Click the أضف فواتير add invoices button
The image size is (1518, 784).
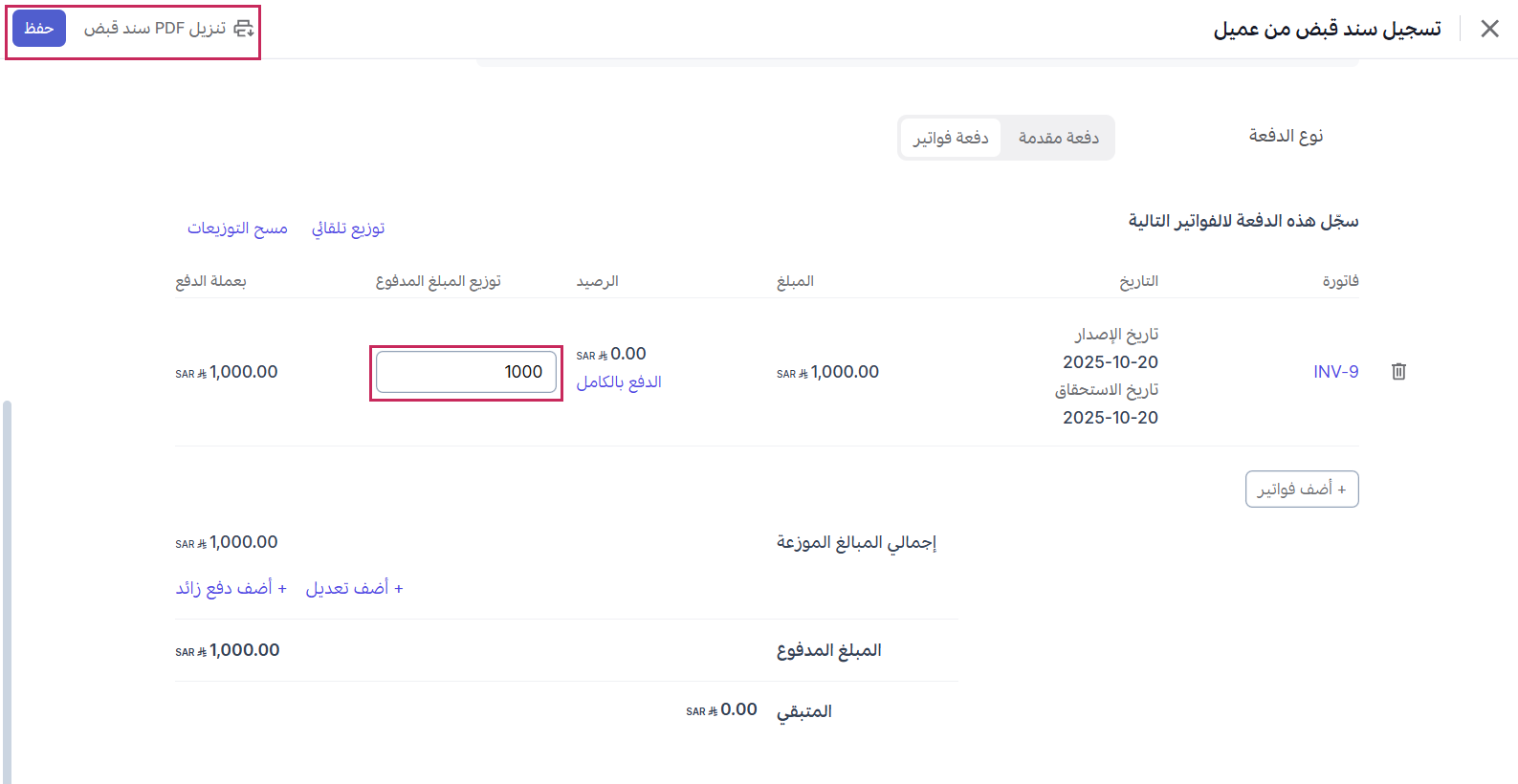pos(1301,490)
